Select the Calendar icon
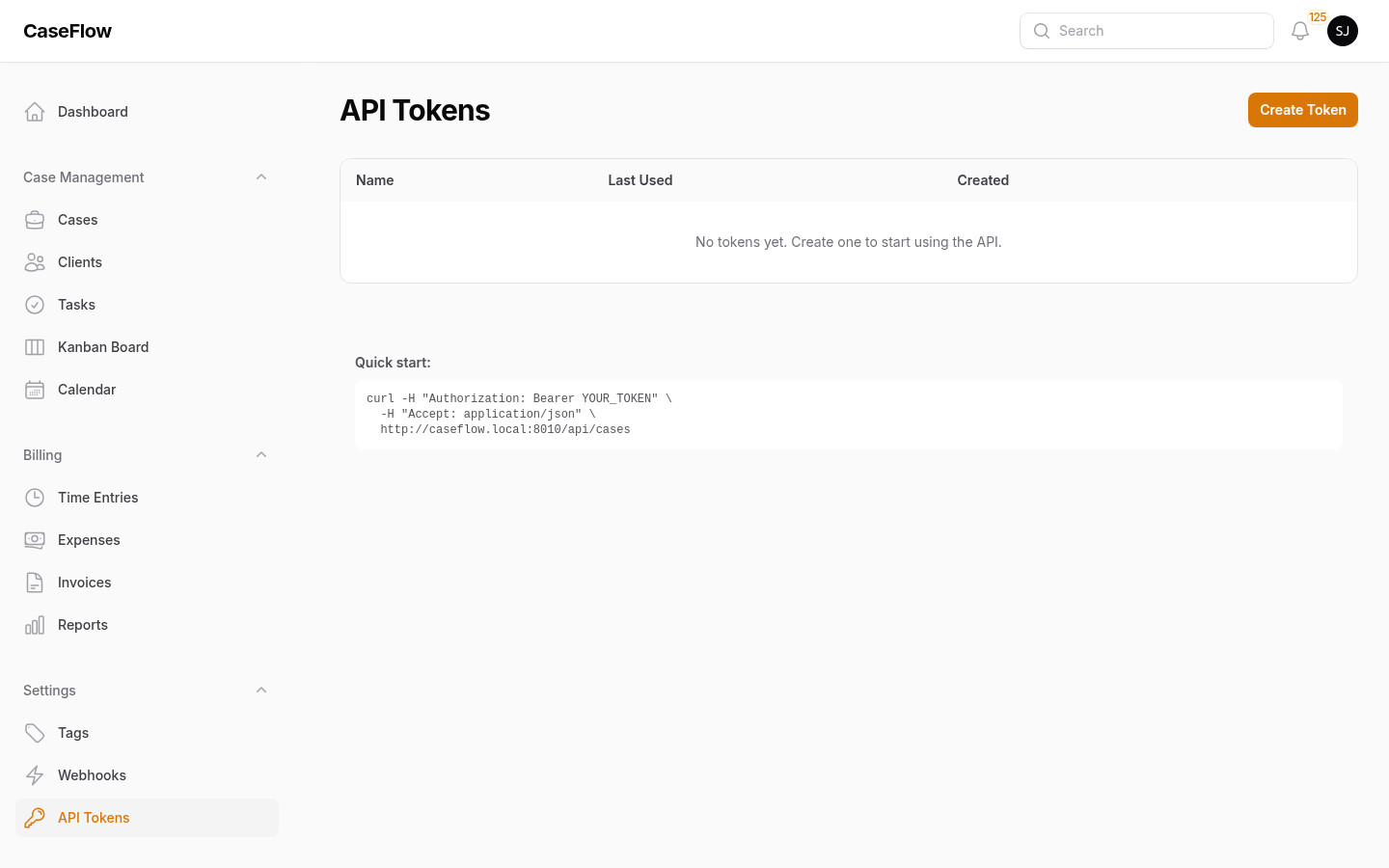 tap(35, 390)
